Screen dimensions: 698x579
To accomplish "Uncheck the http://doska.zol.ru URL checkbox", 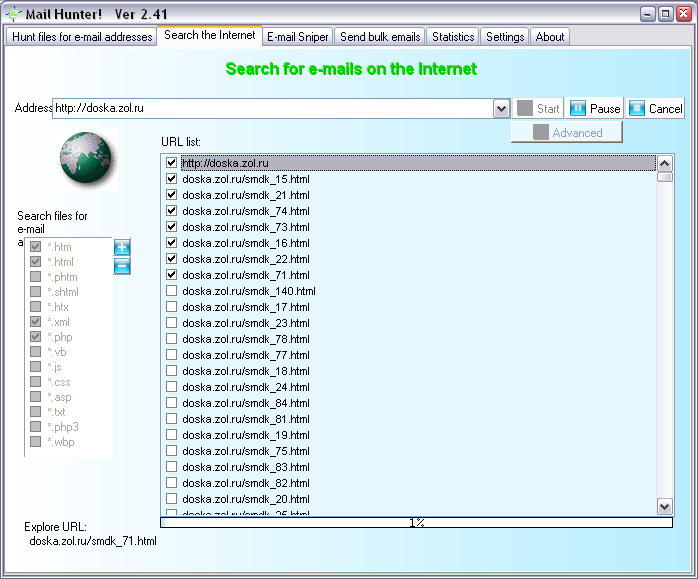I will 171,162.
